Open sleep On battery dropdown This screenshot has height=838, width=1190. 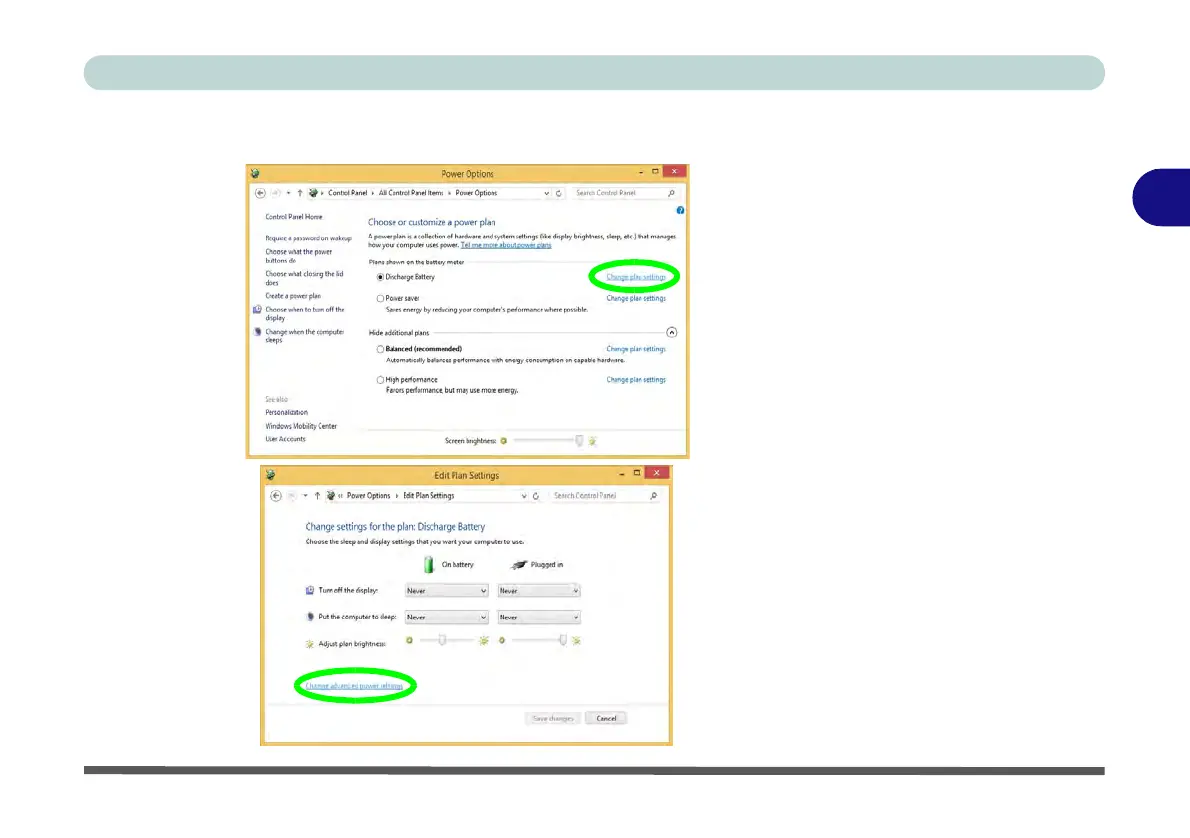(x=446, y=617)
